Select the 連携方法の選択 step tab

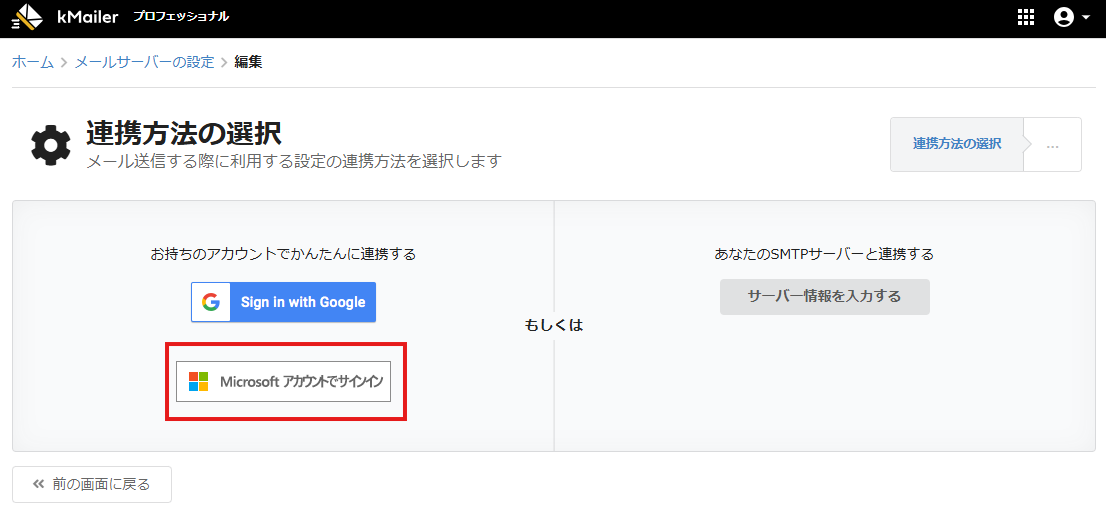(x=957, y=144)
